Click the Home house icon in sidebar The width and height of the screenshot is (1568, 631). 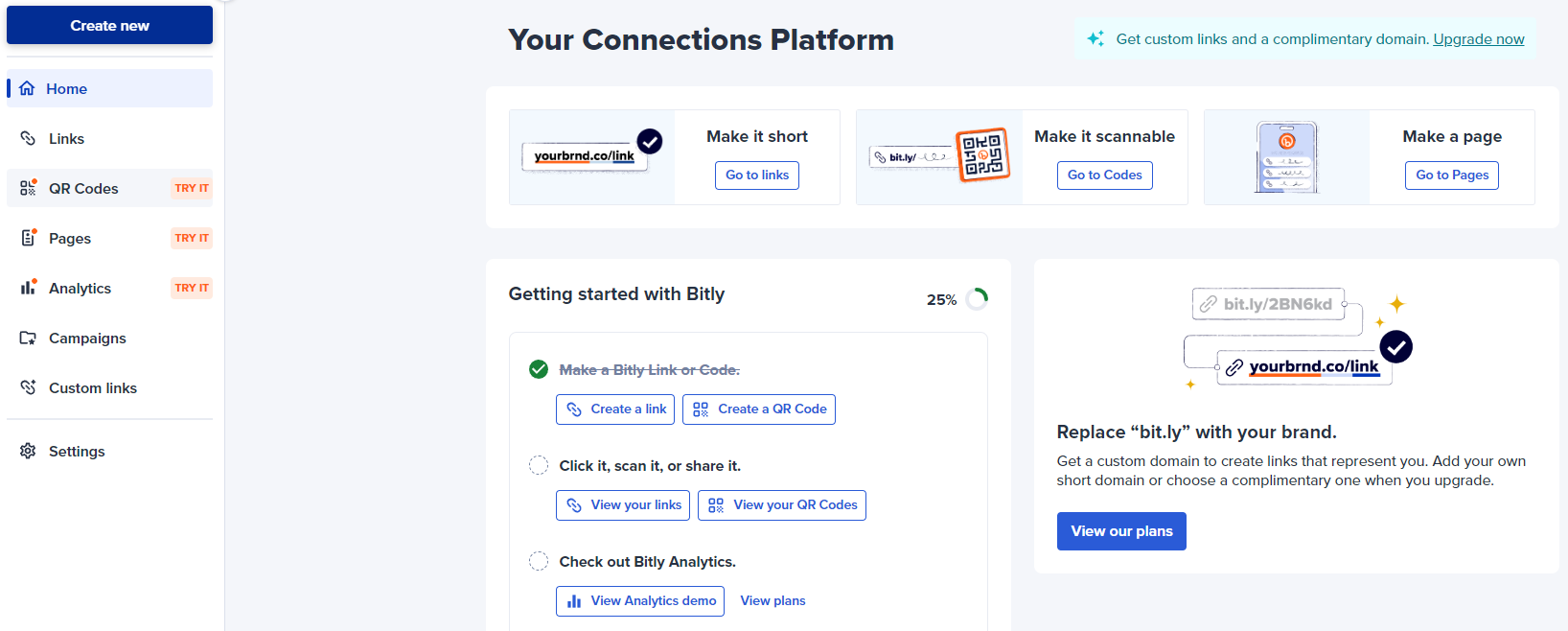[27, 88]
